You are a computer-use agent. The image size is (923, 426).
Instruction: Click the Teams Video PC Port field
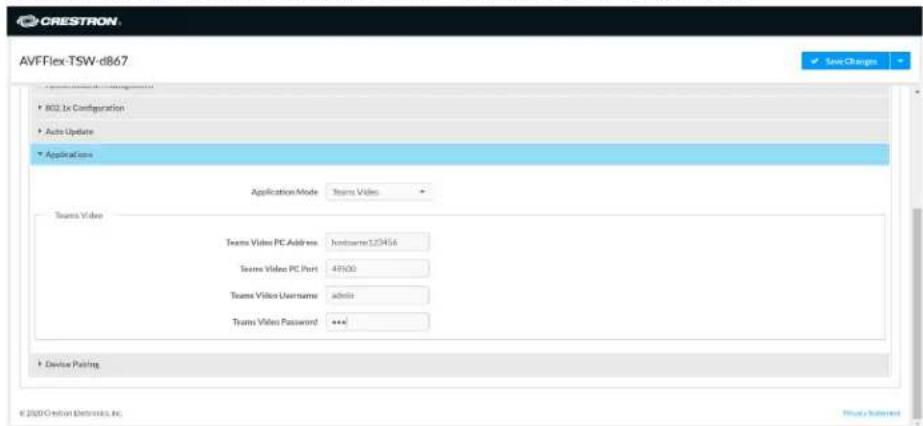click(x=378, y=268)
